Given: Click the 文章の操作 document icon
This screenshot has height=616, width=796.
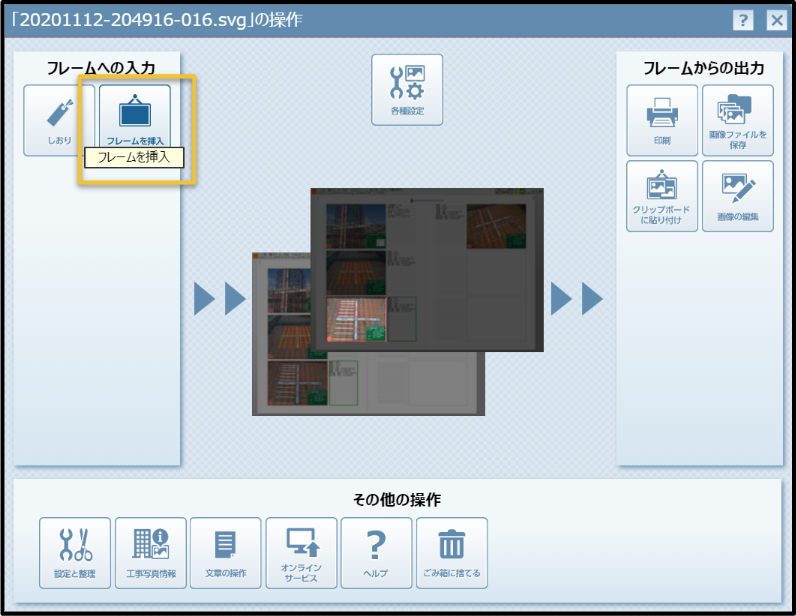Looking at the screenshot, I should click(226, 552).
